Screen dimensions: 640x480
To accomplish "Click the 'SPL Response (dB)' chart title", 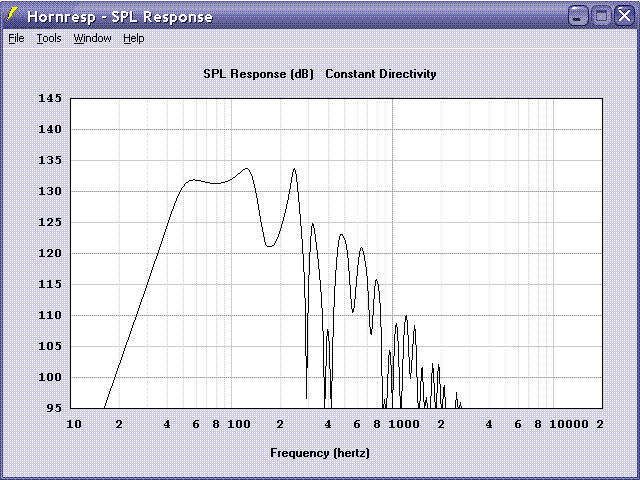I will pyautogui.click(x=258, y=74).
